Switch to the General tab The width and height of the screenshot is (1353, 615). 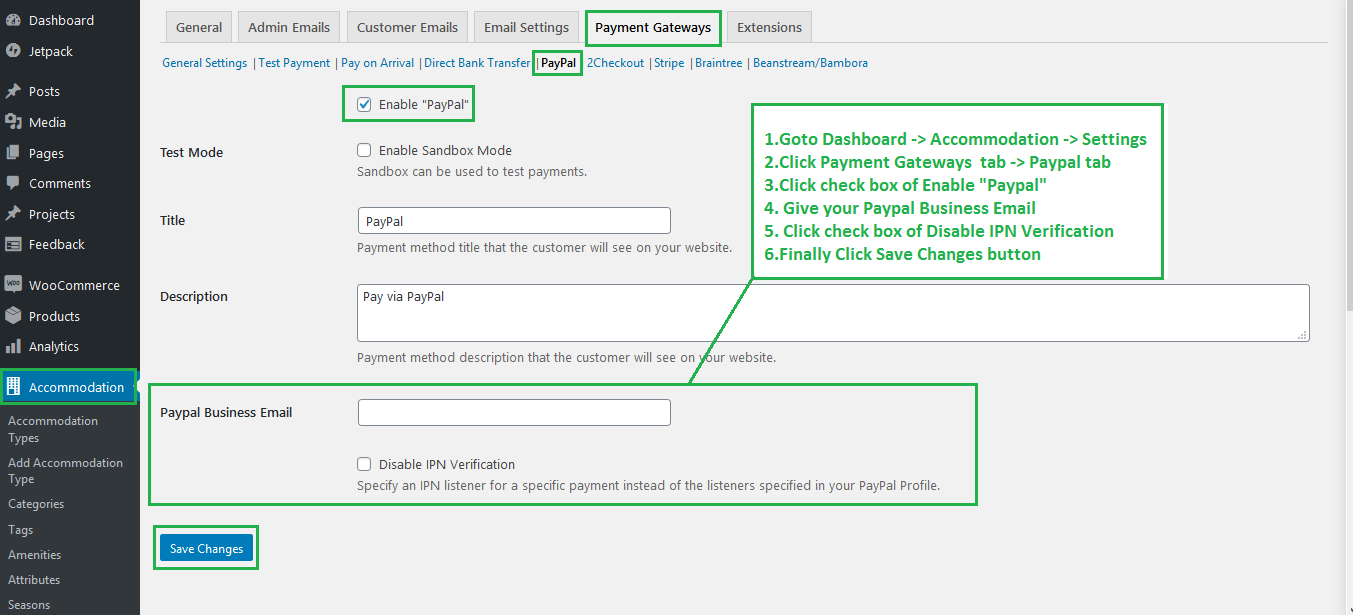pyautogui.click(x=199, y=27)
